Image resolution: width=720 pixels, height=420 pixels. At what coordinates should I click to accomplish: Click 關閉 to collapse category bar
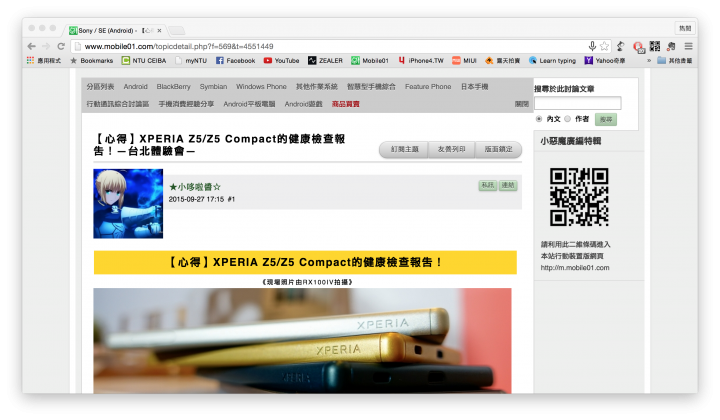522,104
